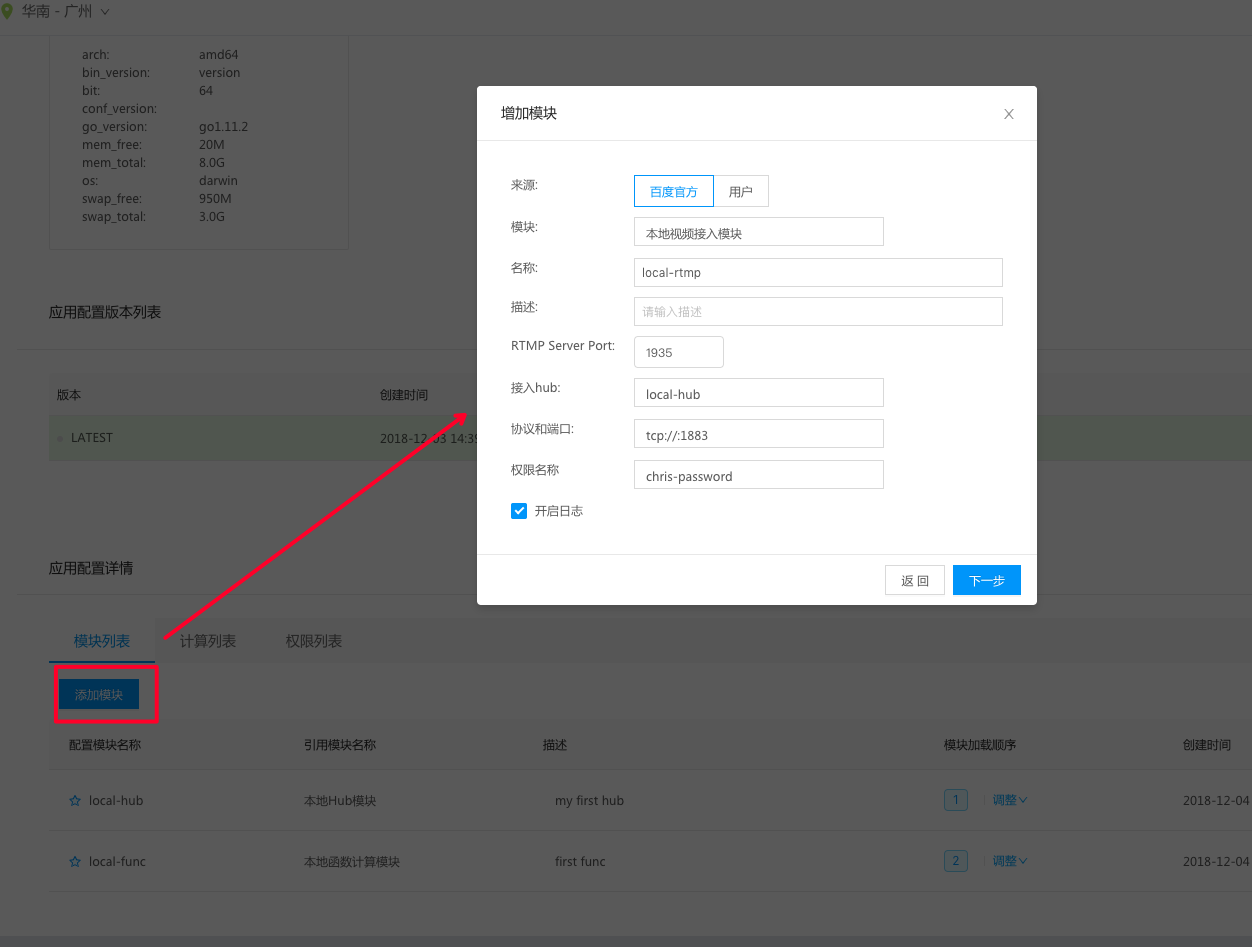Click load order badge 2 for local-func

point(955,861)
